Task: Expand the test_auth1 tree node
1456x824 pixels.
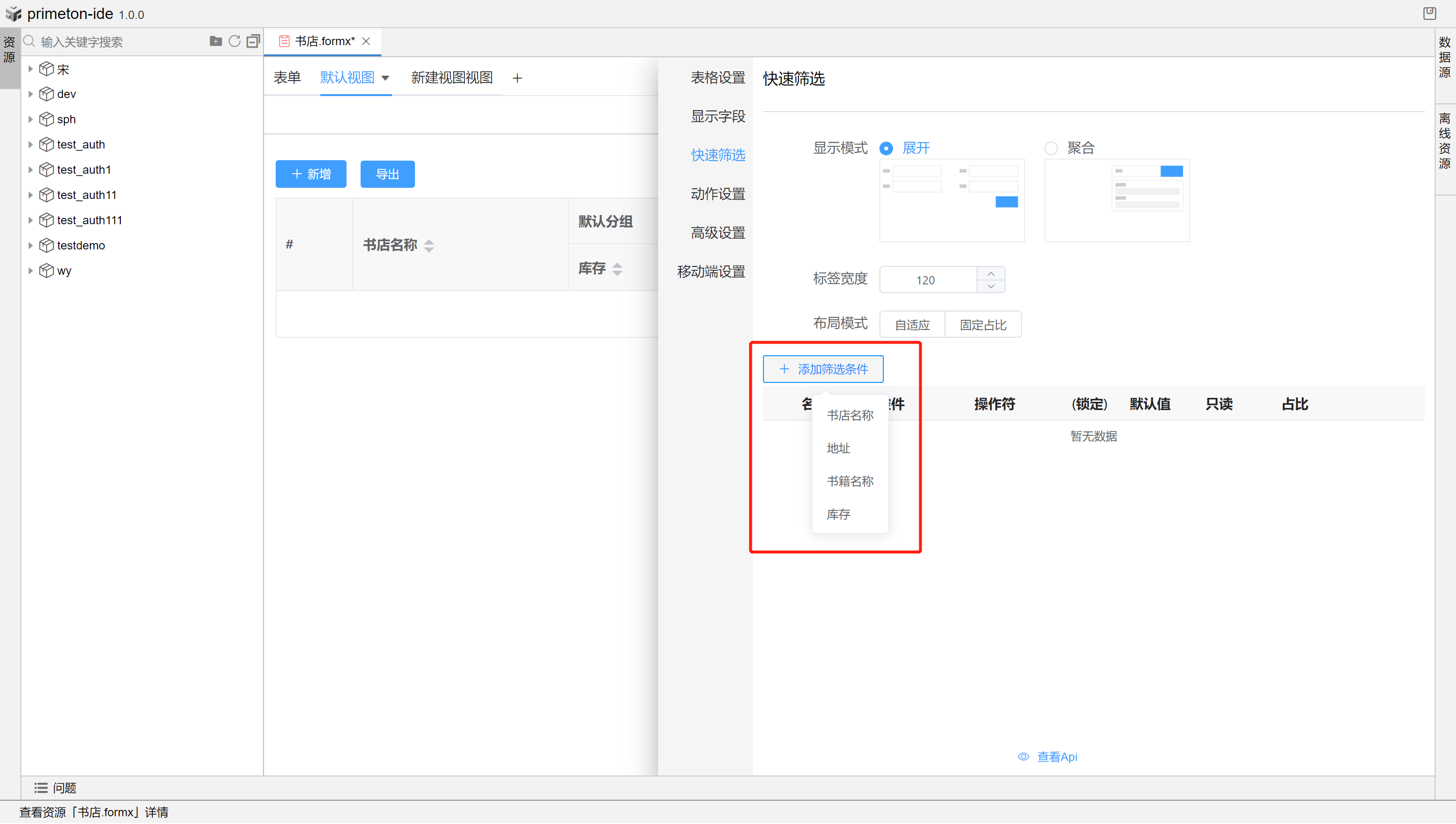Action: coord(31,170)
